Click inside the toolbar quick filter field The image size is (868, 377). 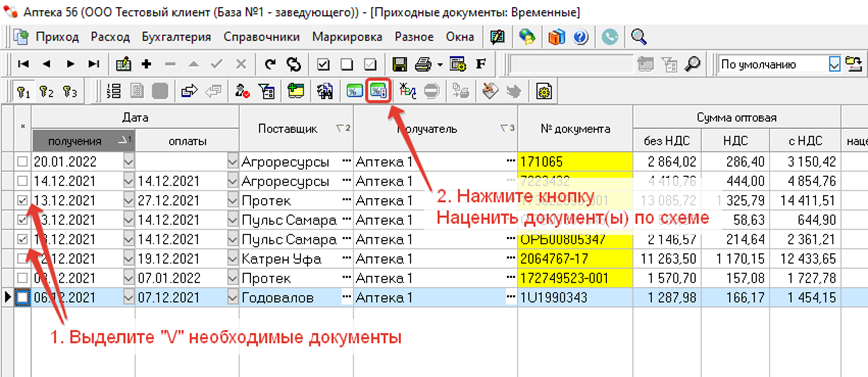pyautogui.click(x=571, y=64)
